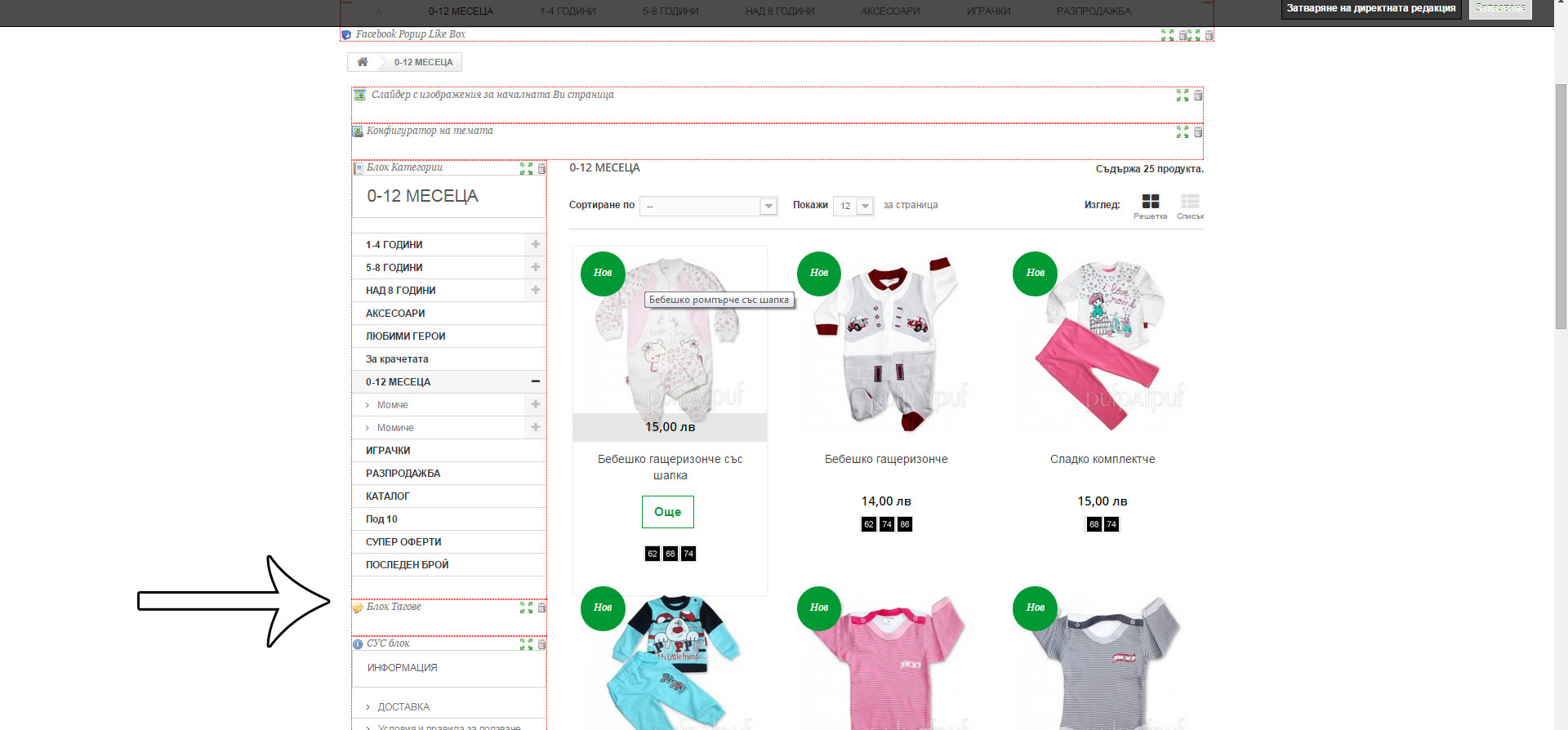Viewport: 1568px width, 730px height.
Task: Click the home breadcrumb icon
Action: tap(363, 62)
